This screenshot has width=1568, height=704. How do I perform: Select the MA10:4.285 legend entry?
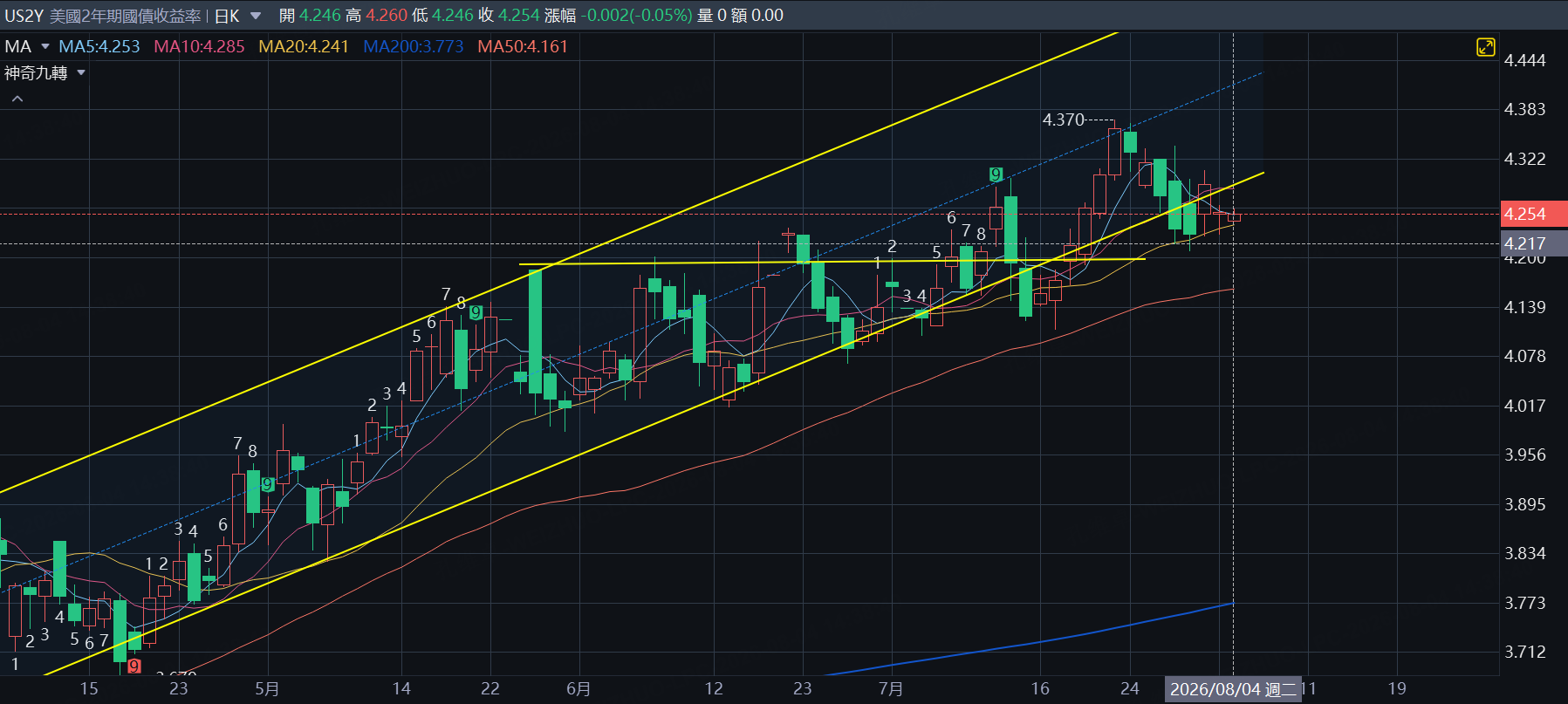[199, 46]
